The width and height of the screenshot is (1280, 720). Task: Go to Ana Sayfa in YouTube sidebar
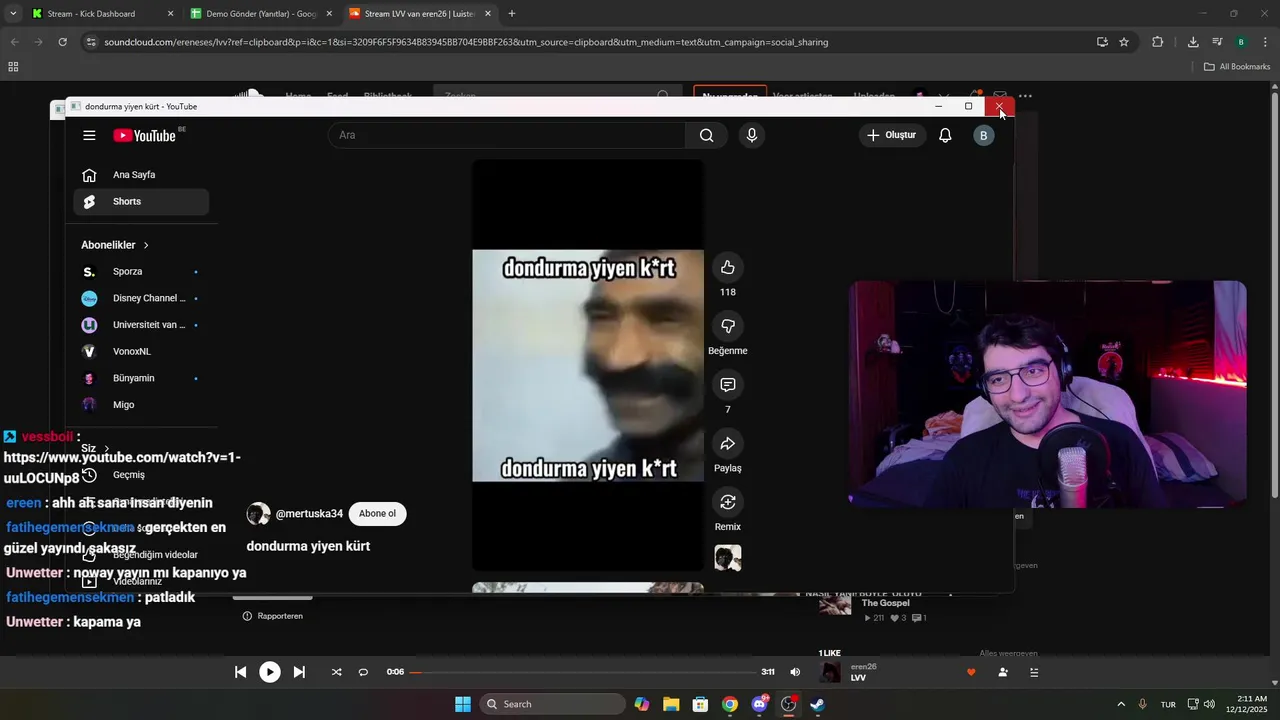pos(141,175)
